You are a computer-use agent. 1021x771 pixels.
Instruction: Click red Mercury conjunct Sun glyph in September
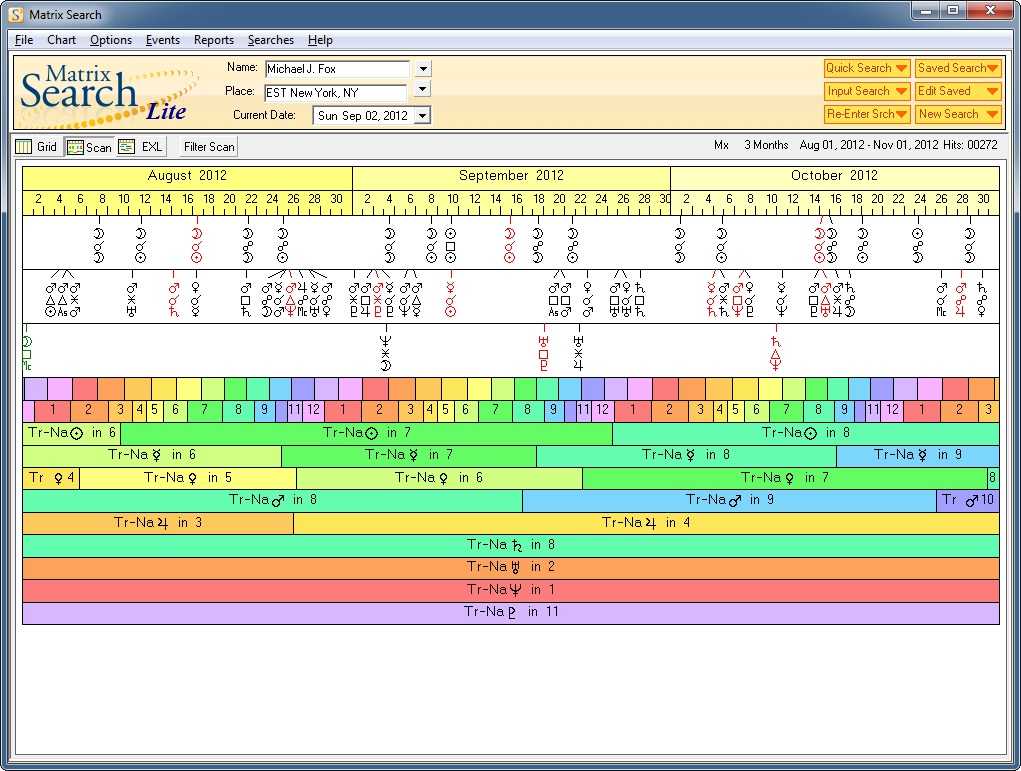451,299
